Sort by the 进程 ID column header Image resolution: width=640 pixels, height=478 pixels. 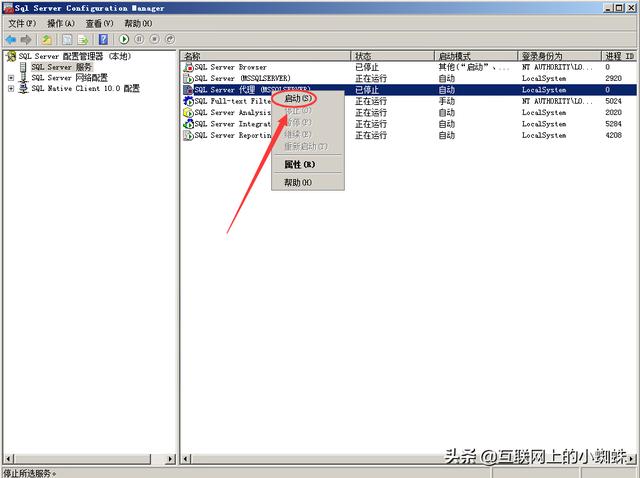click(x=619, y=56)
